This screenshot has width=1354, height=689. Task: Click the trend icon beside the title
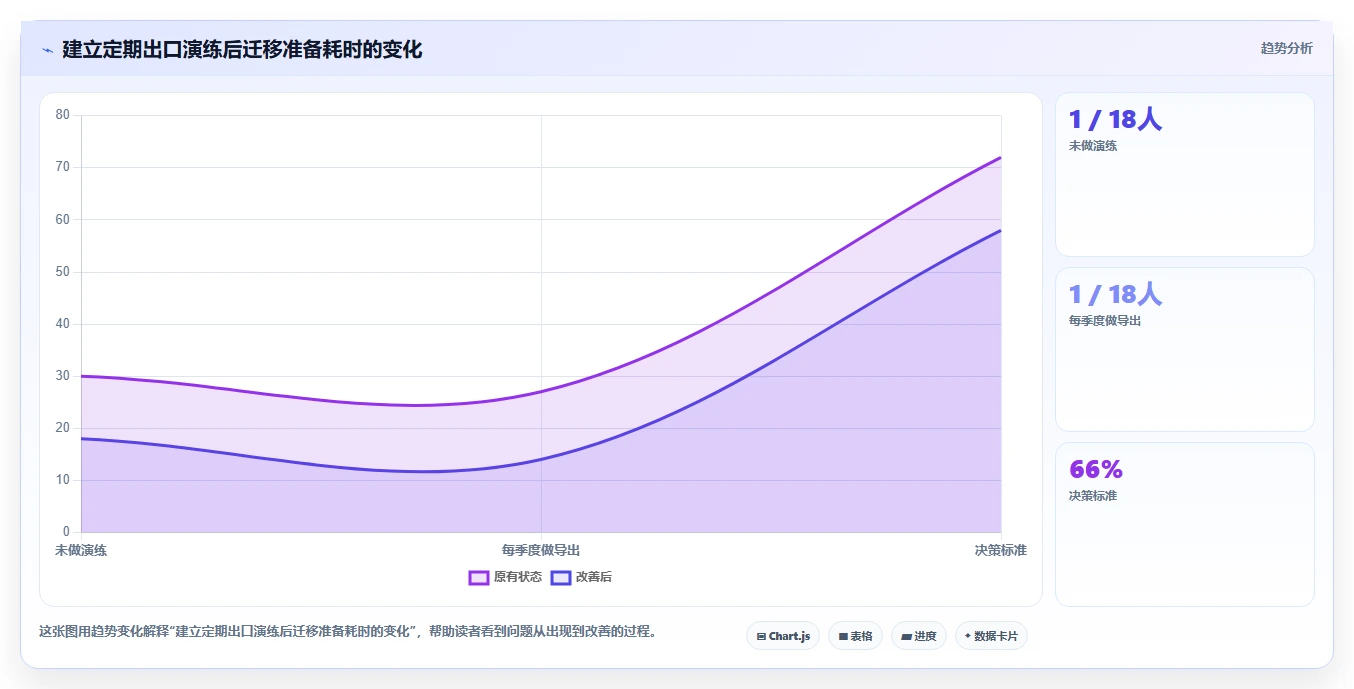pyautogui.click(x=47, y=50)
